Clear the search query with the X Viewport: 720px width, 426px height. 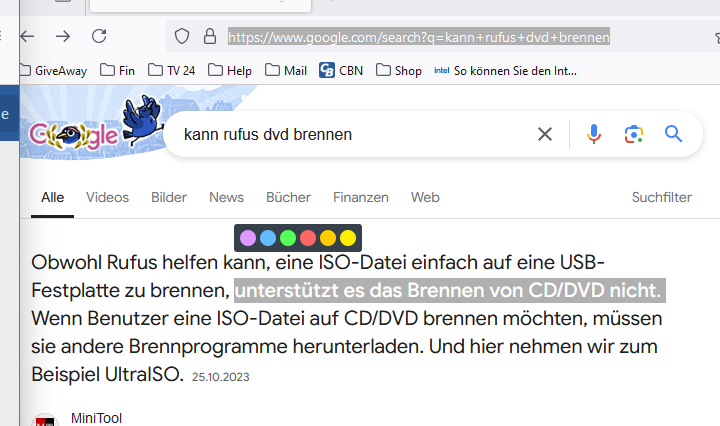(x=545, y=134)
